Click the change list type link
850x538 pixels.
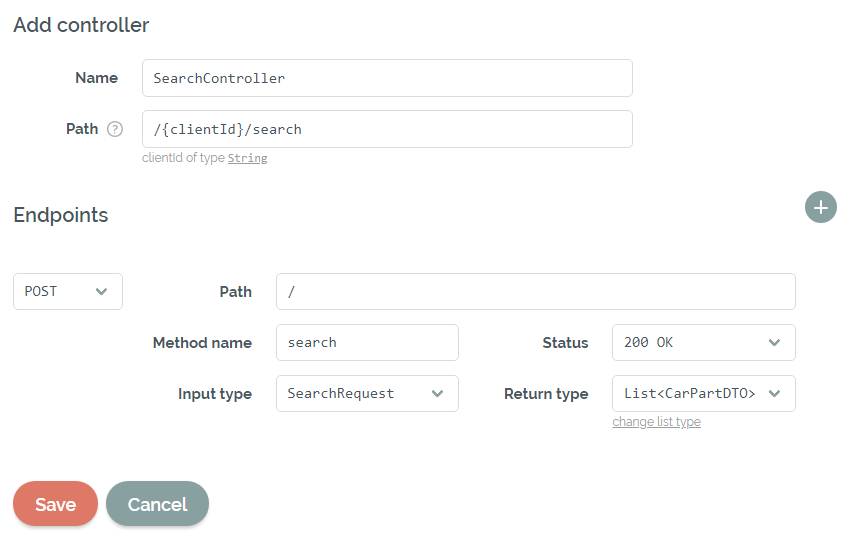pos(656,421)
